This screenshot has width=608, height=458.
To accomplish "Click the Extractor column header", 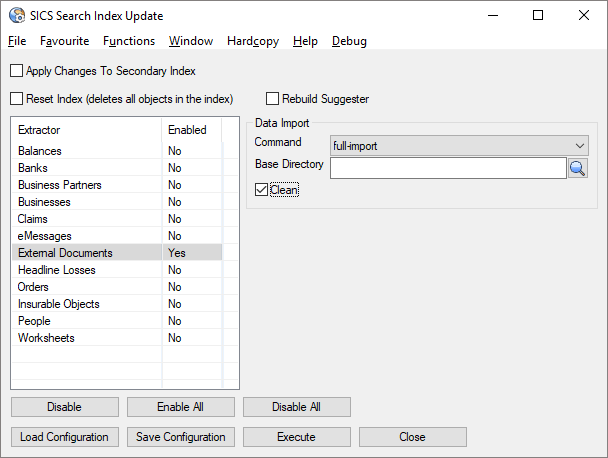I will pyautogui.click(x=87, y=130).
